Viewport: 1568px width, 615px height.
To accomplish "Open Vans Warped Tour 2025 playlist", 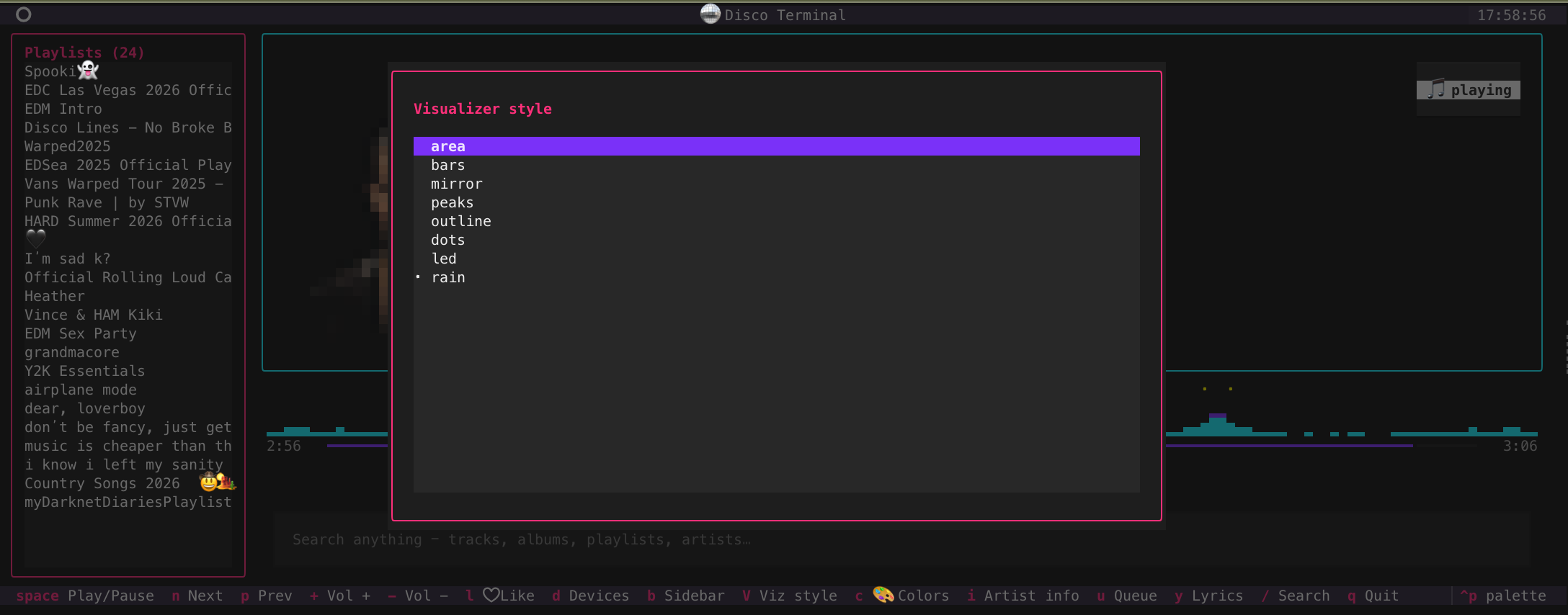I will [x=128, y=184].
